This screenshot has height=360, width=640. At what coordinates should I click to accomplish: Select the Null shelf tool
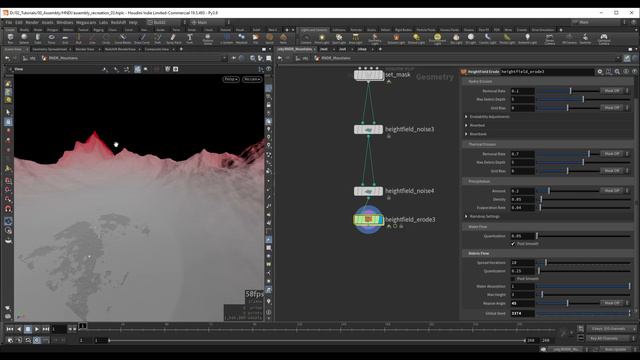pyautogui.click(x=79, y=38)
